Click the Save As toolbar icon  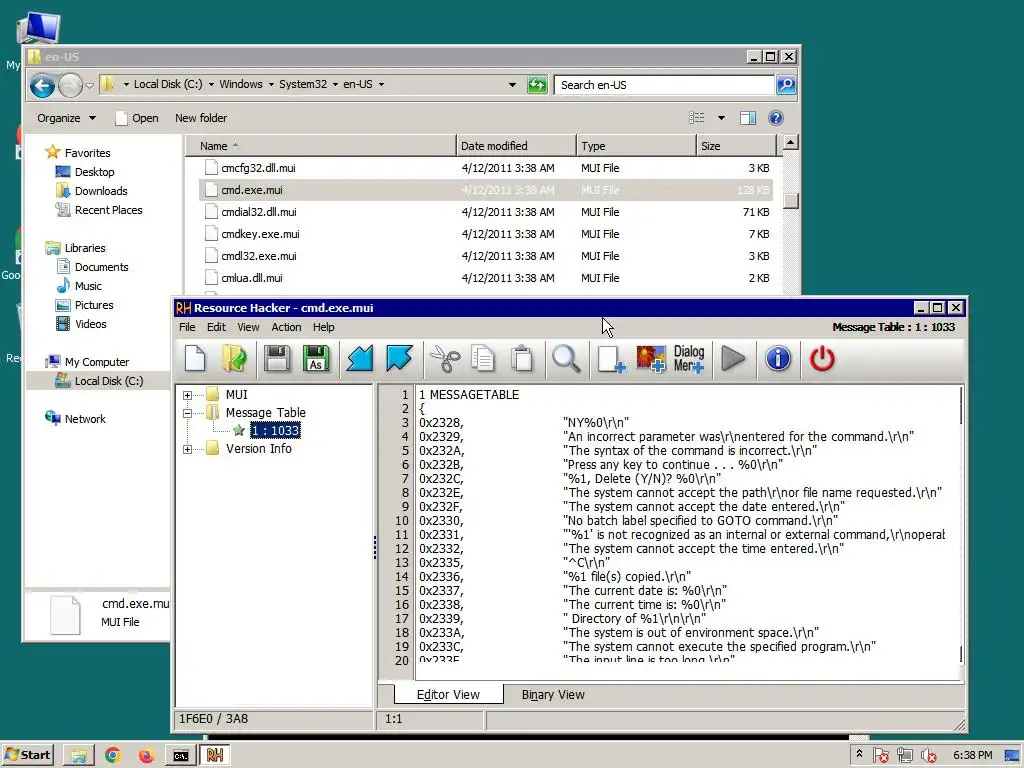(x=316, y=359)
